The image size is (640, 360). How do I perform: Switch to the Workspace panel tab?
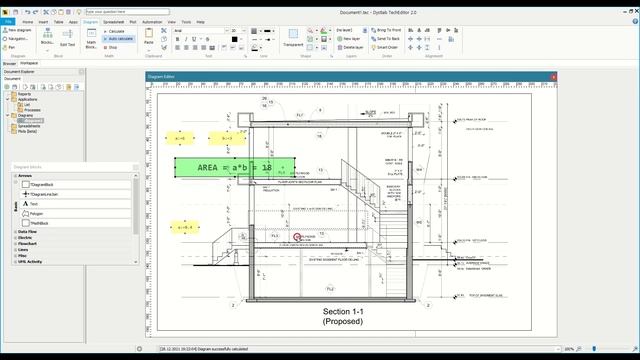coord(29,63)
